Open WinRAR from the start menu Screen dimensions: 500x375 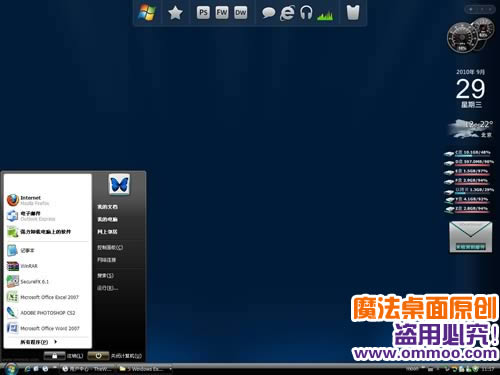(47, 266)
